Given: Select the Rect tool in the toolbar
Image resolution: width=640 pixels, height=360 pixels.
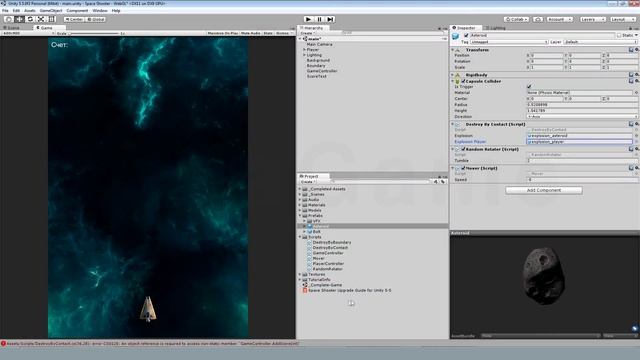Looking at the screenshot, I should tap(52, 19).
